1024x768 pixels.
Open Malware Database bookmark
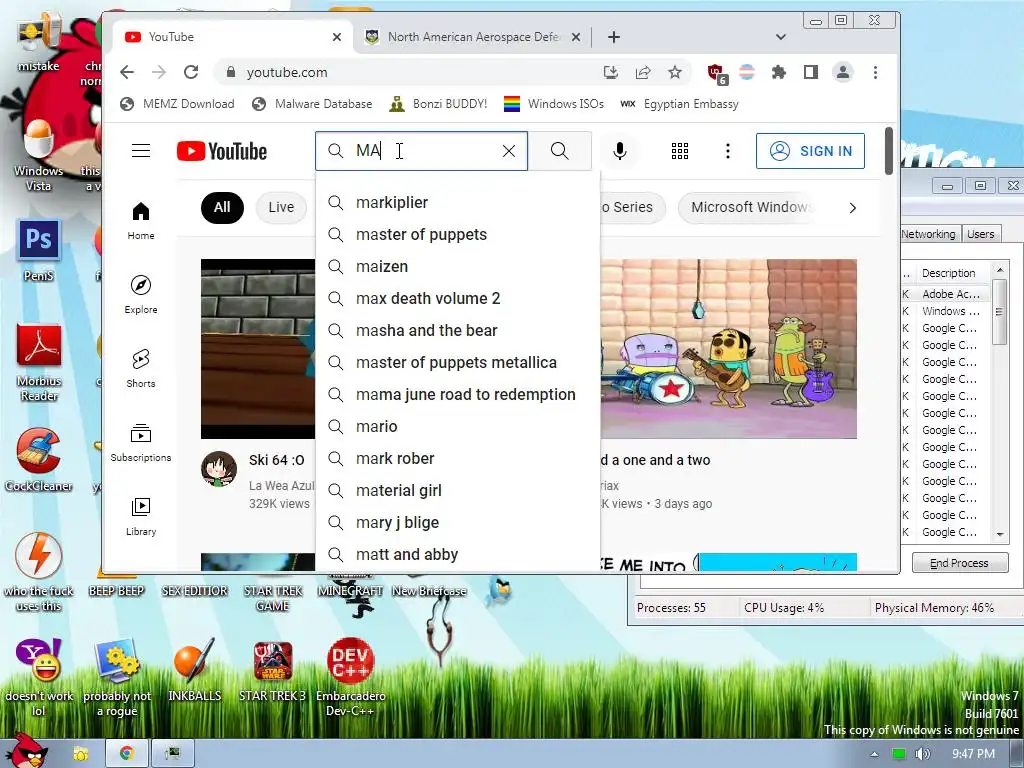coord(312,104)
